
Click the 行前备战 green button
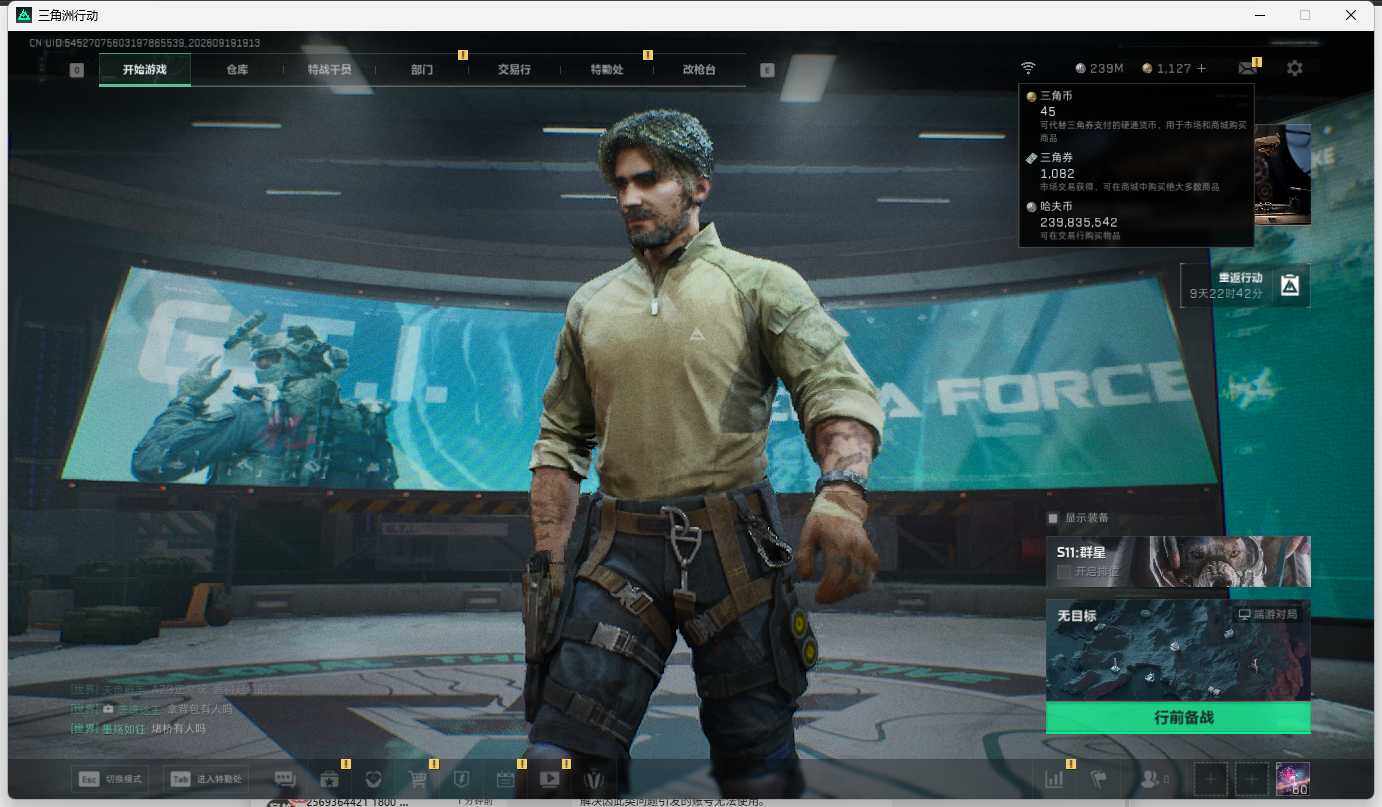1178,718
